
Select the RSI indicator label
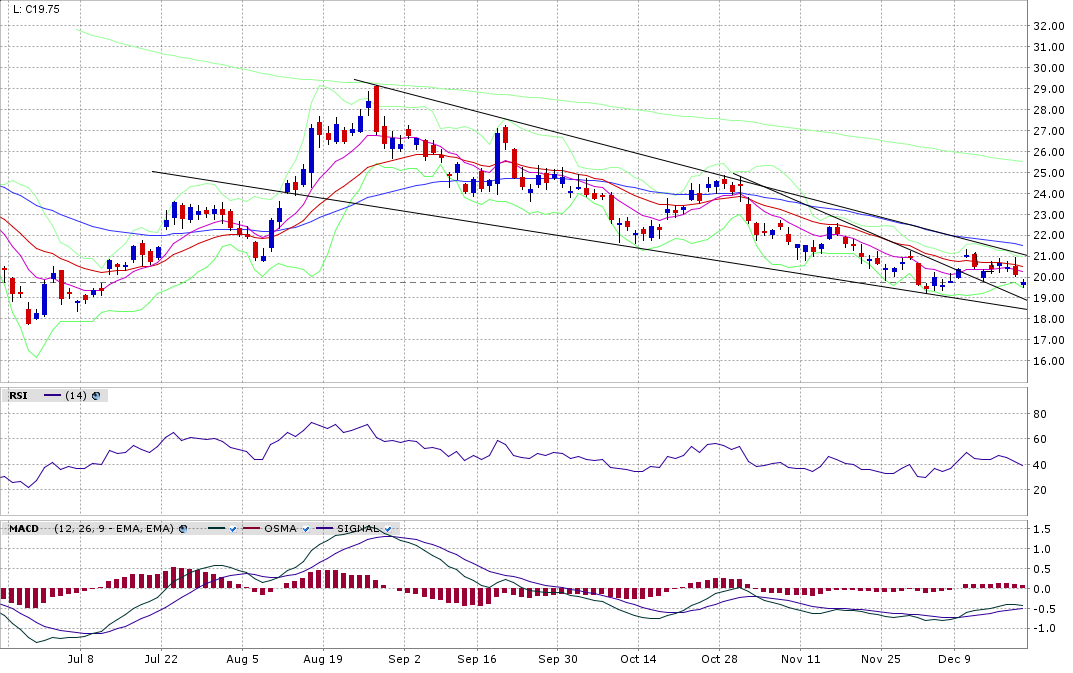click(18, 396)
